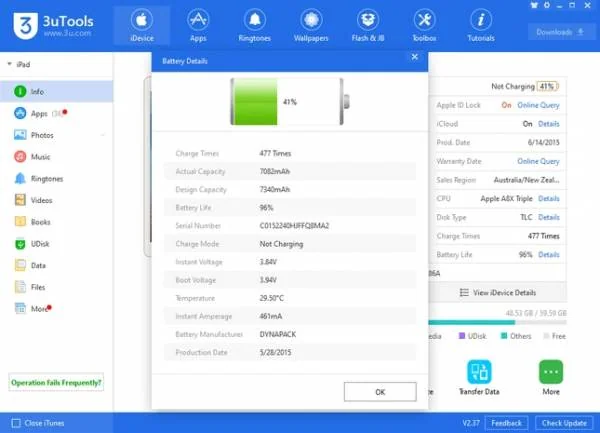The image size is (600, 433).
Task: Select the serial number C0152240HJFFQ8MA2
Action: coord(294,226)
